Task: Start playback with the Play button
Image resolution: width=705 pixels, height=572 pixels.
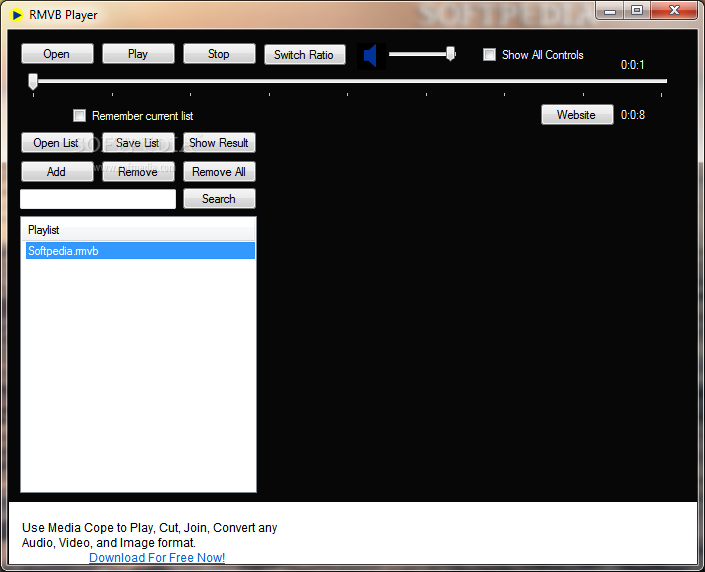Action: coord(138,54)
